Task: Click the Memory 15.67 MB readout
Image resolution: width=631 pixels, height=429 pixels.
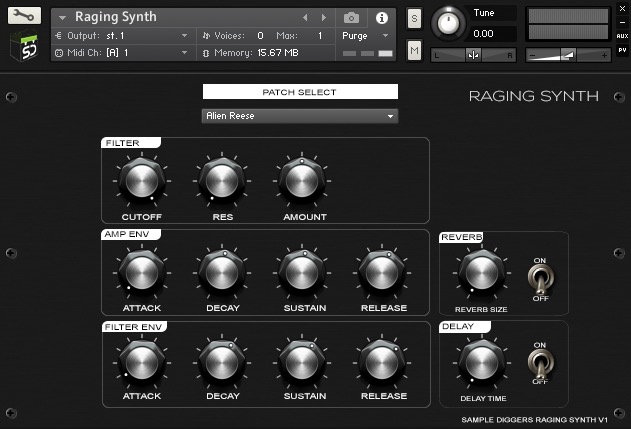Action: pos(278,53)
